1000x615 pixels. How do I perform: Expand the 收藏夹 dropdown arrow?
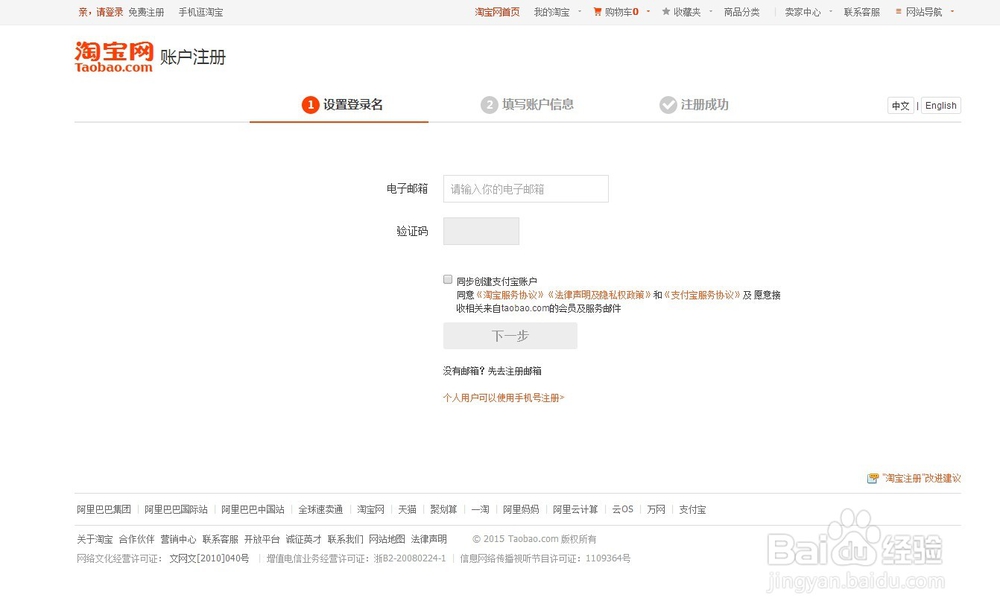click(x=710, y=11)
